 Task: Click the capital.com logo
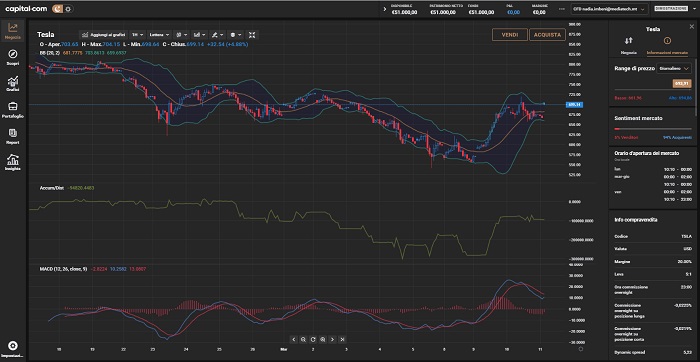pyautogui.click(x=27, y=8)
